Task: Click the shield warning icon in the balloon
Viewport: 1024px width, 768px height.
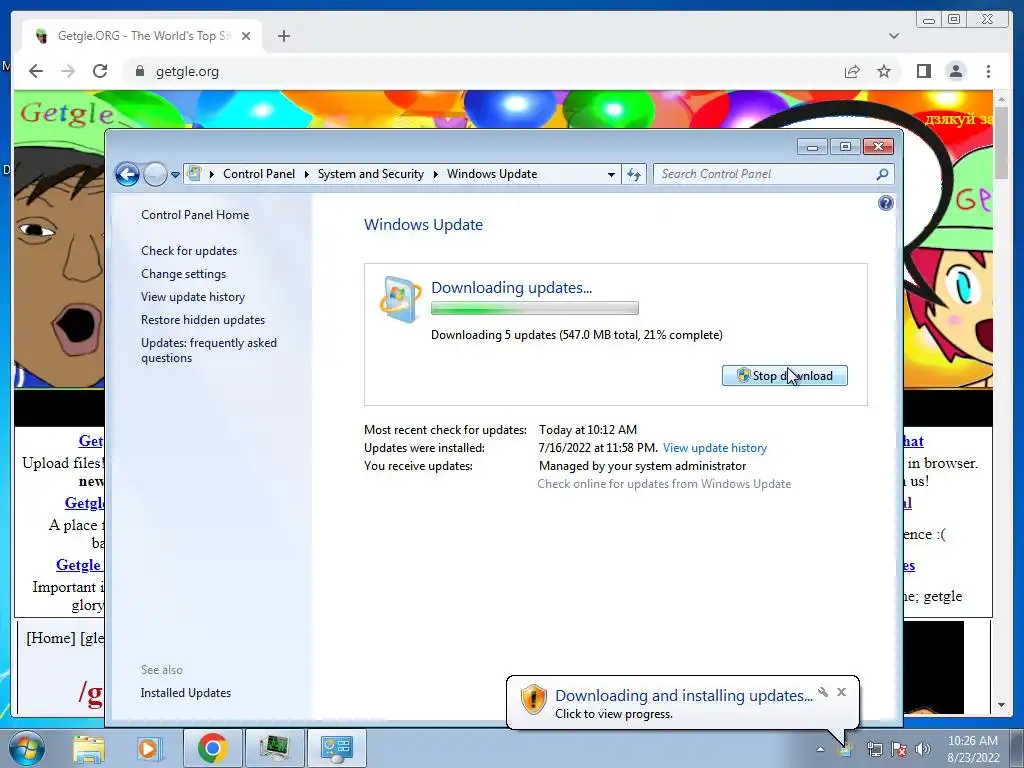Action: click(533, 699)
